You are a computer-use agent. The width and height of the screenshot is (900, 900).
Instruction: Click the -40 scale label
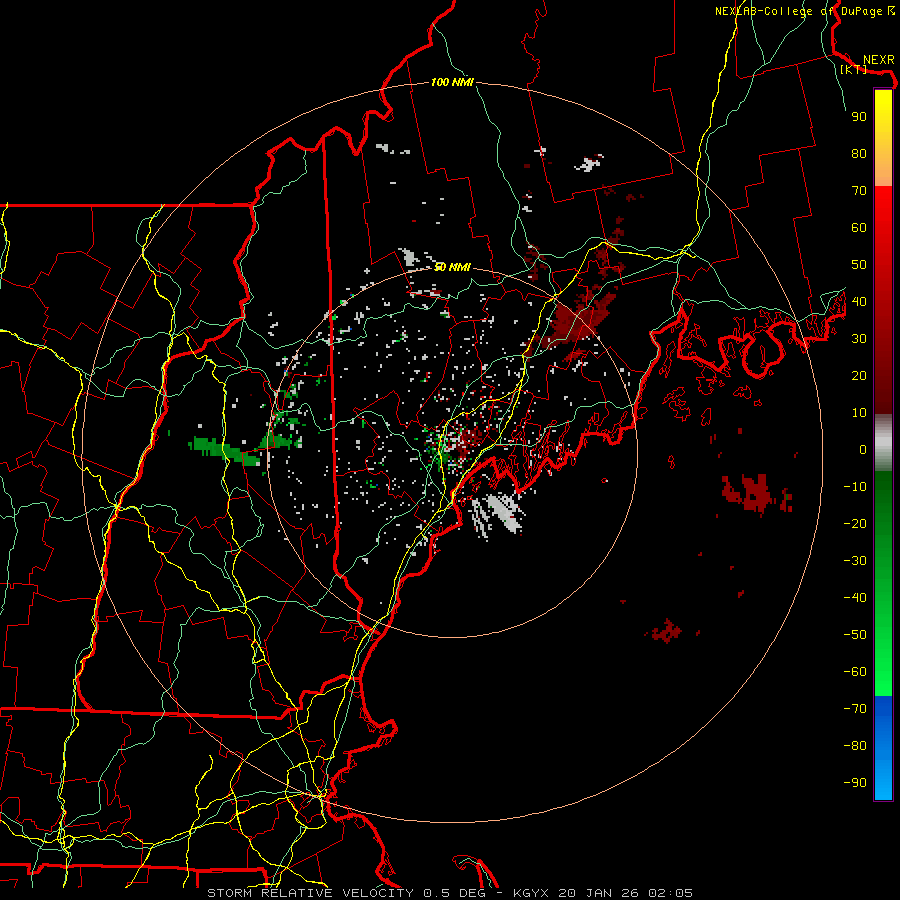click(x=855, y=598)
